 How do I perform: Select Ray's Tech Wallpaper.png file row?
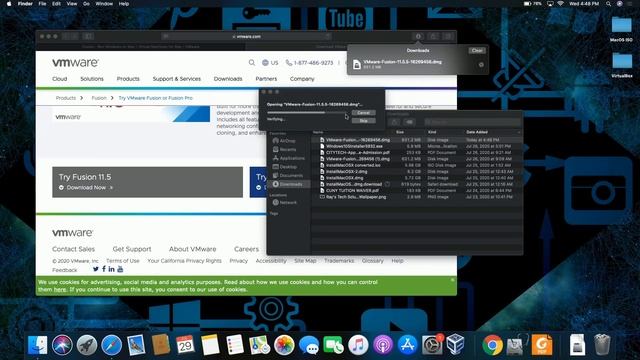coord(417,197)
